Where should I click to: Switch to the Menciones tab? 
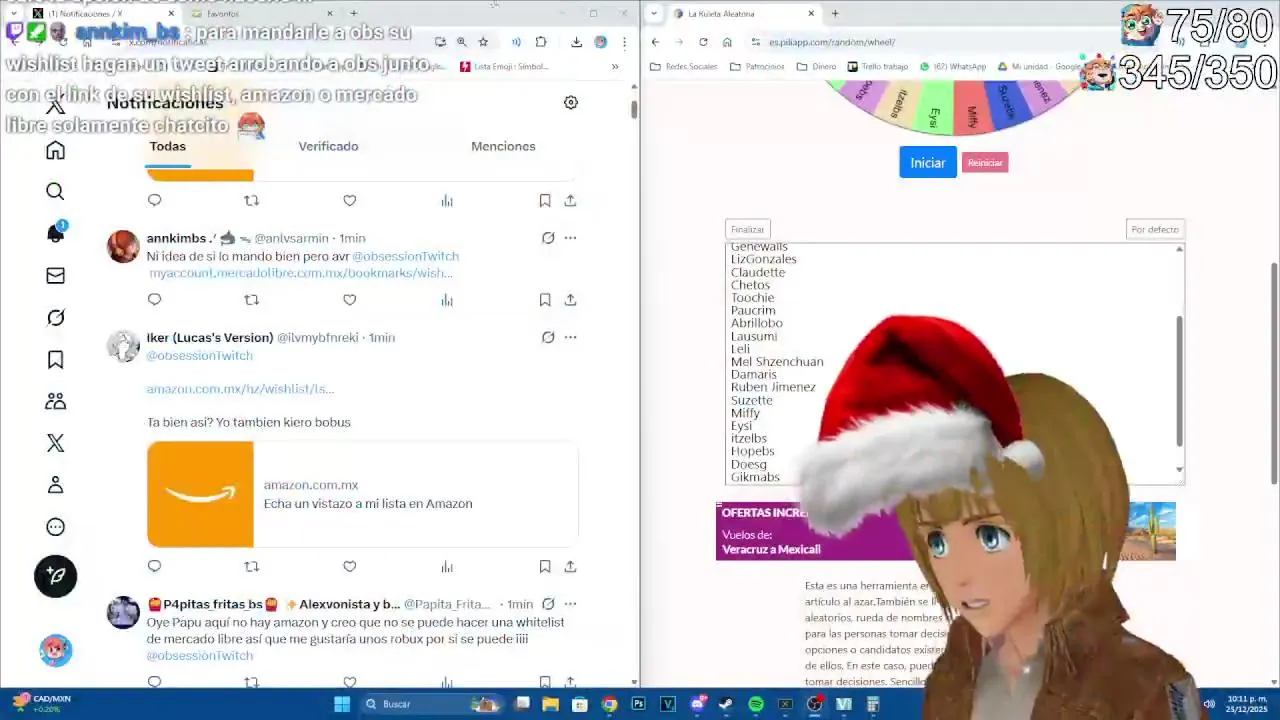(503, 146)
